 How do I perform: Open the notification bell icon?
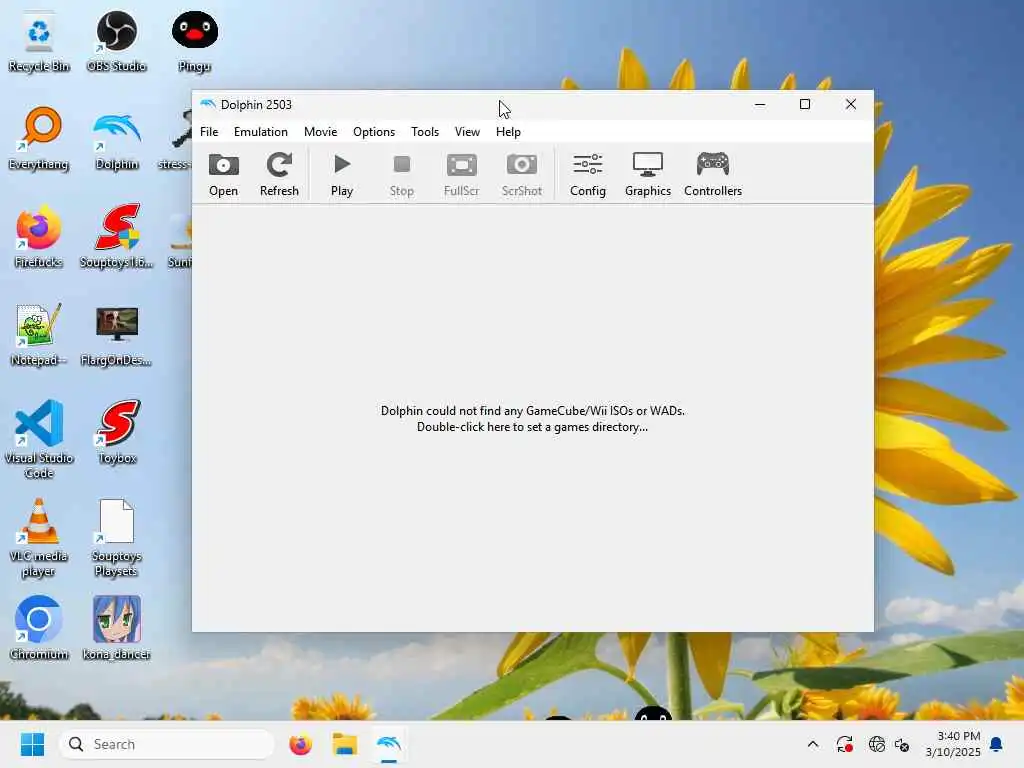(x=997, y=744)
